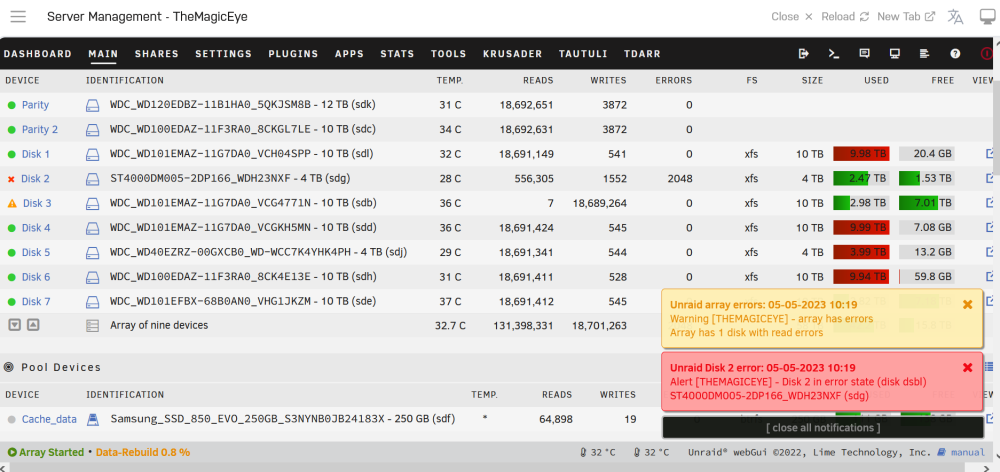The width and height of the screenshot is (1000, 472).
Task: Open the PLUGINS tab
Action: coord(293,54)
